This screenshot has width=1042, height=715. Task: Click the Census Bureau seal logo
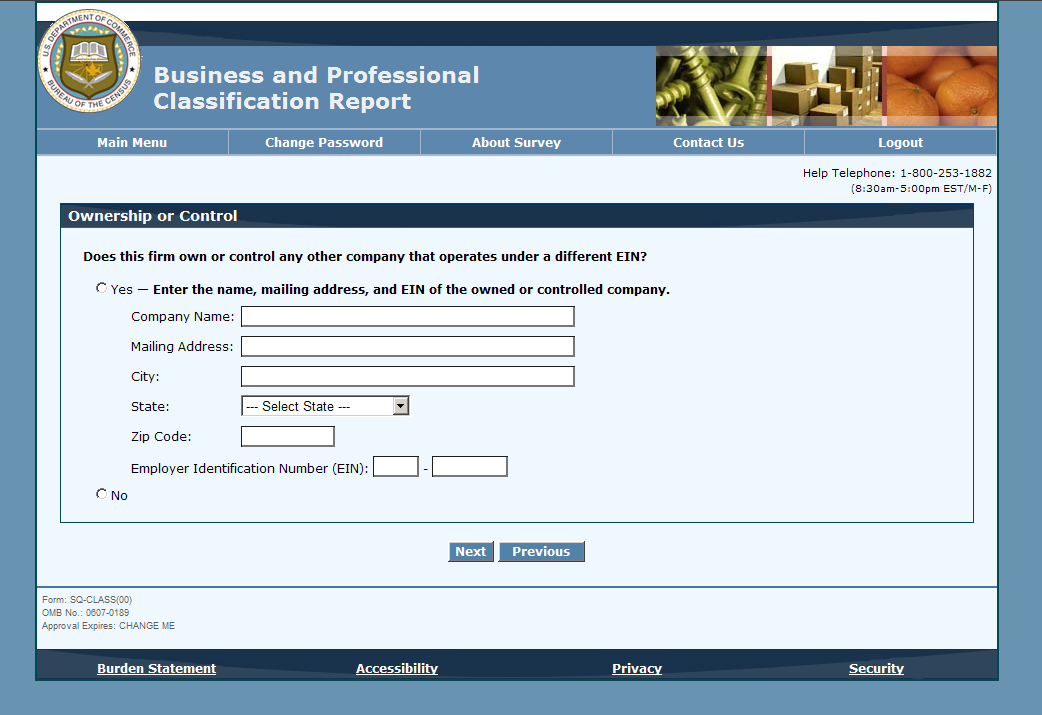89,61
